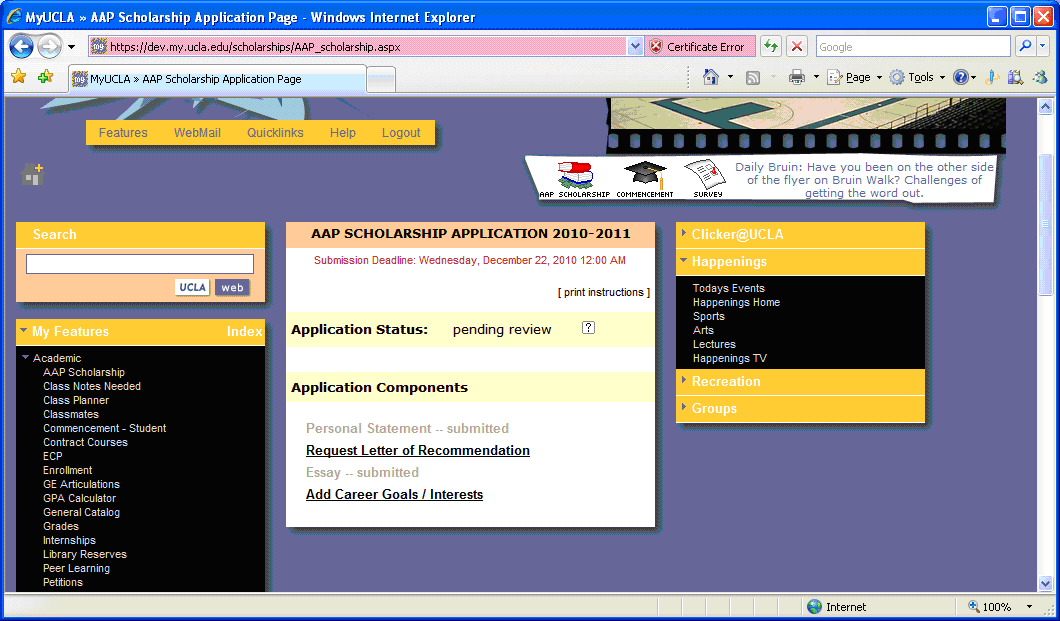Open Add Career Goals / Interests link
The width and height of the screenshot is (1060, 621).
click(x=394, y=495)
